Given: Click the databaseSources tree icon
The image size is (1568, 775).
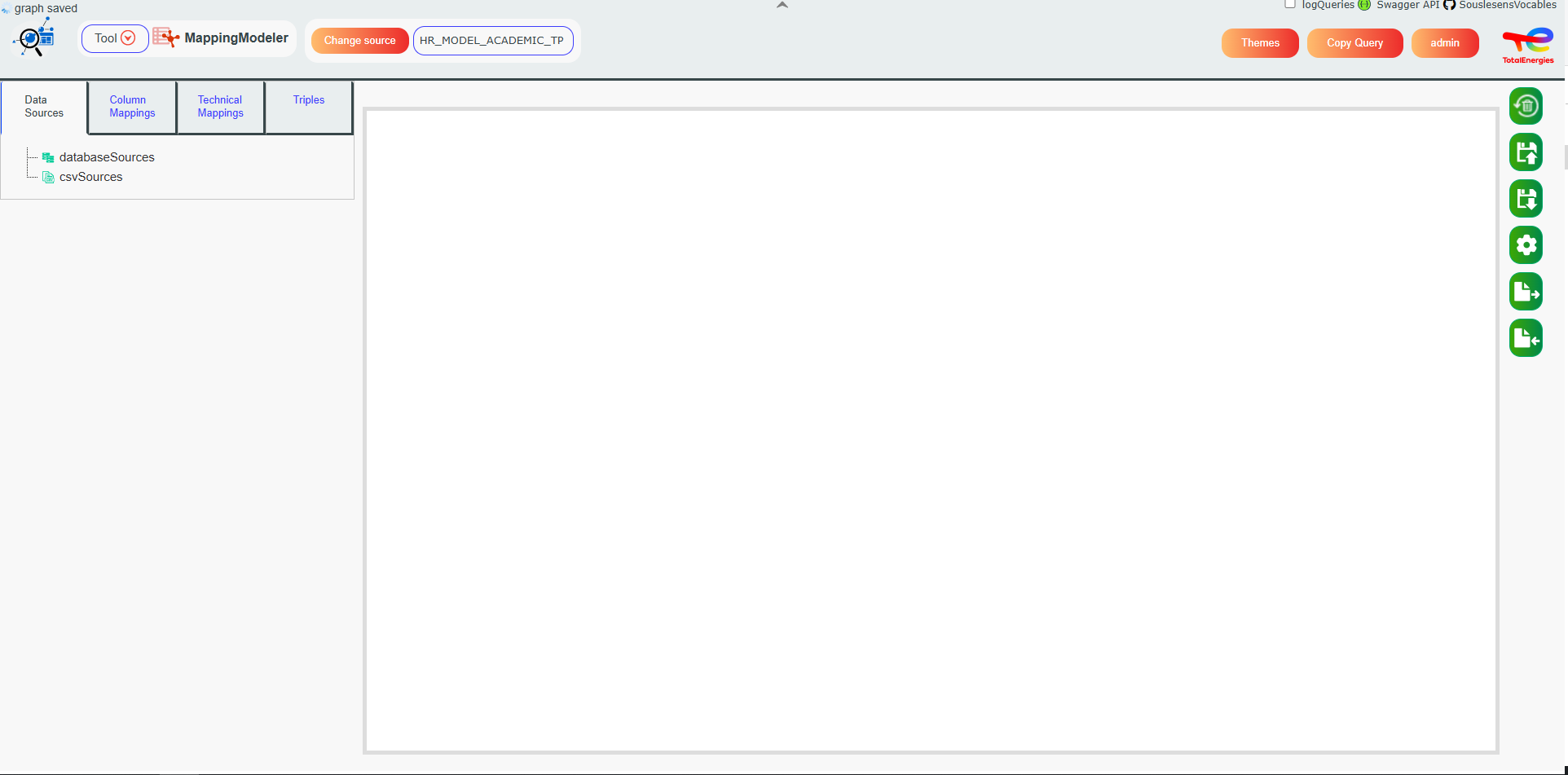Looking at the screenshot, I should (48, 157).
